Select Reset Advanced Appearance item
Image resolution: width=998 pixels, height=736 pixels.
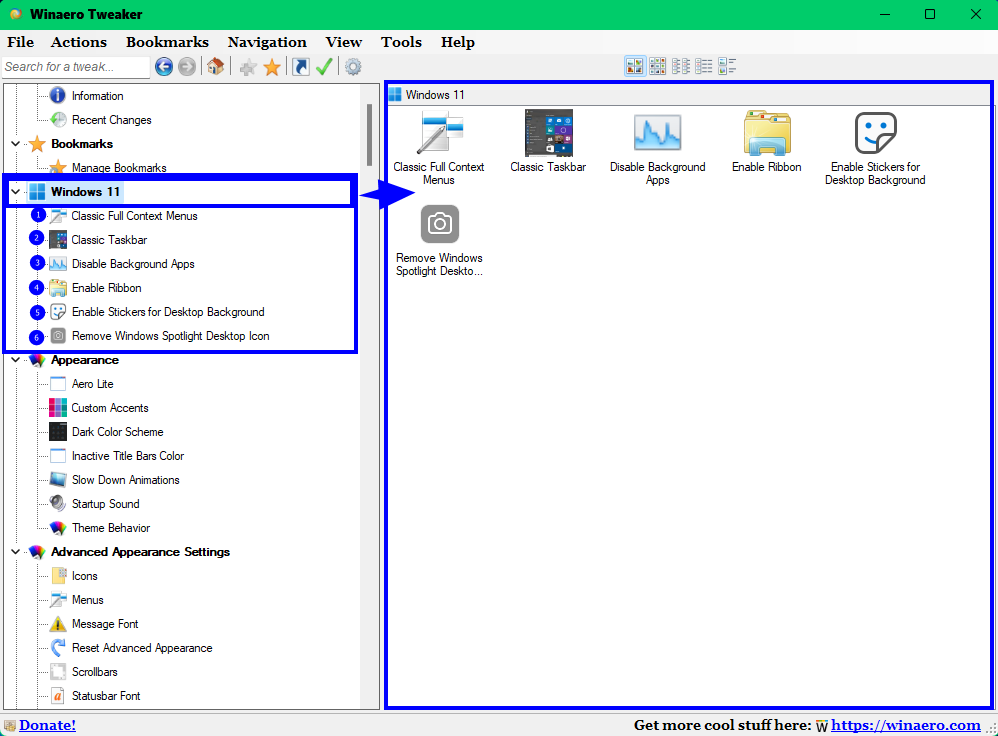142,648
